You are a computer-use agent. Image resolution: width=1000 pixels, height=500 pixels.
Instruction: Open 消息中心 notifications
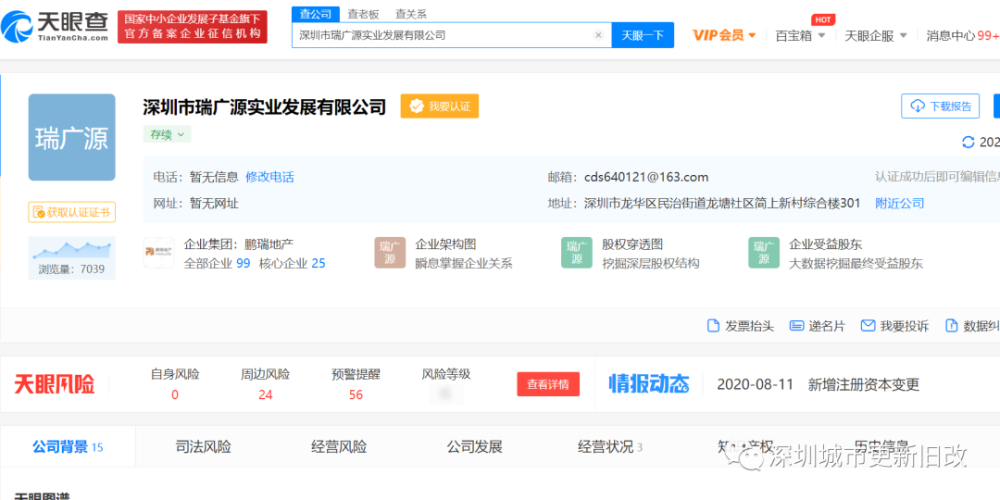[x=962, y=36]
